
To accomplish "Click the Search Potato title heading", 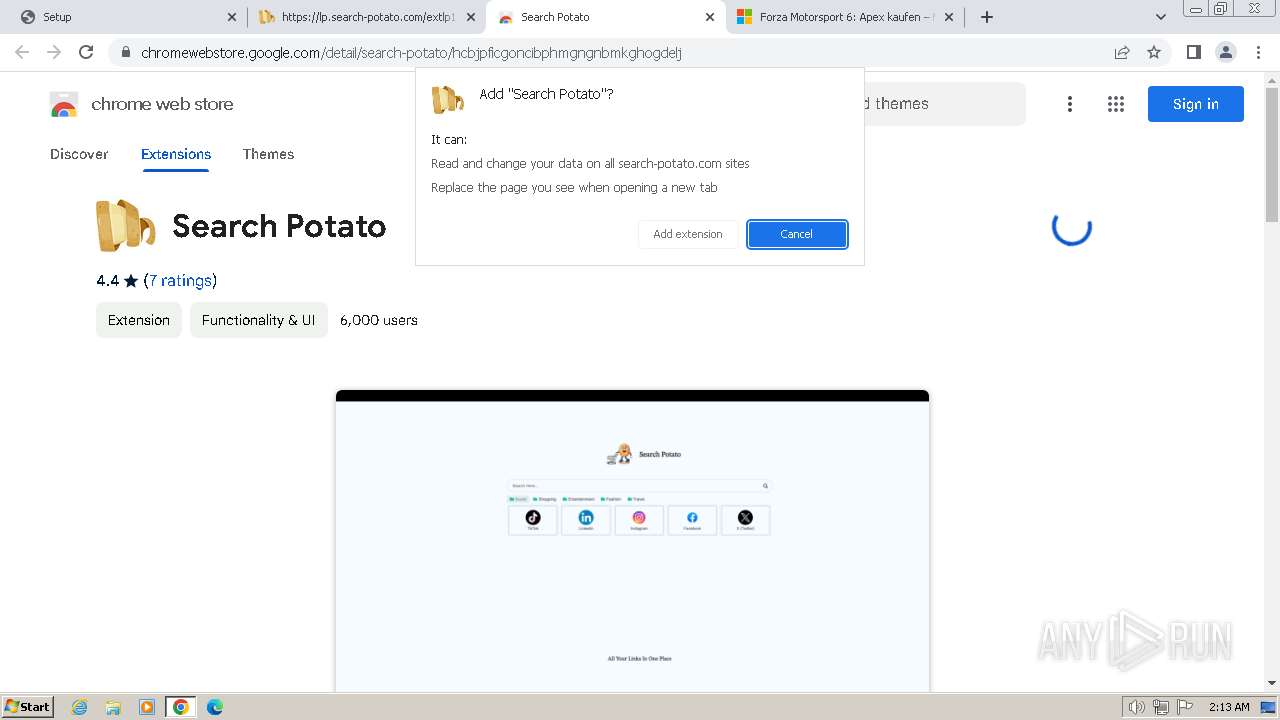I will 279,226.
